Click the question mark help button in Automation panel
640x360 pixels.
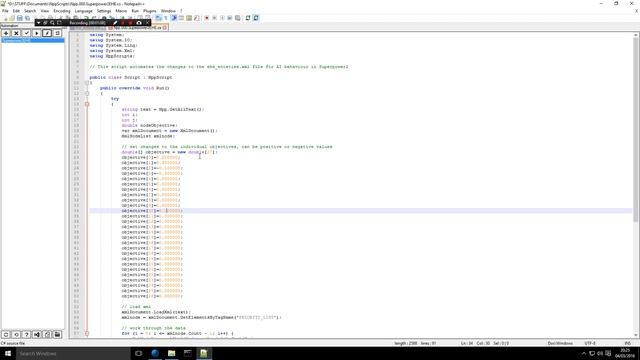point(27,334)
